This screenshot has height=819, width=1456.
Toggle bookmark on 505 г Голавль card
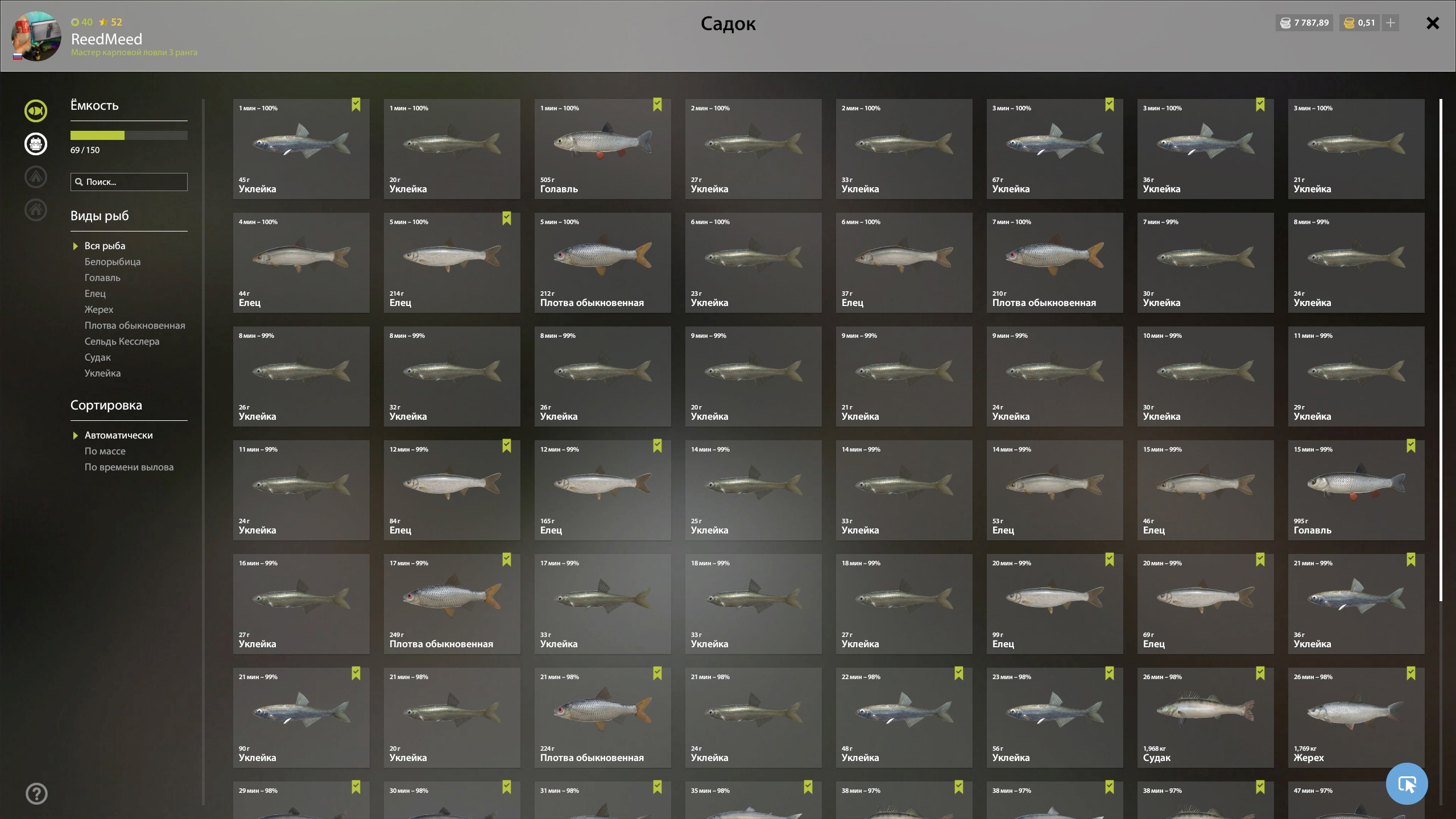point(657,105)
